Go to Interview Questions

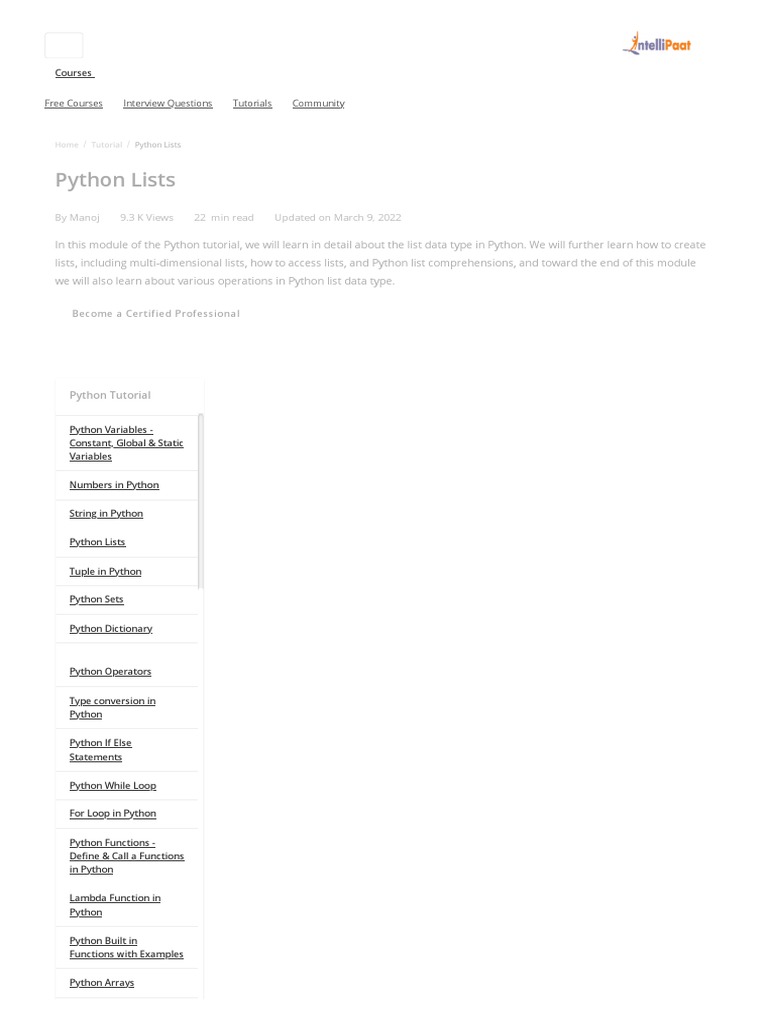pos(167,103)
